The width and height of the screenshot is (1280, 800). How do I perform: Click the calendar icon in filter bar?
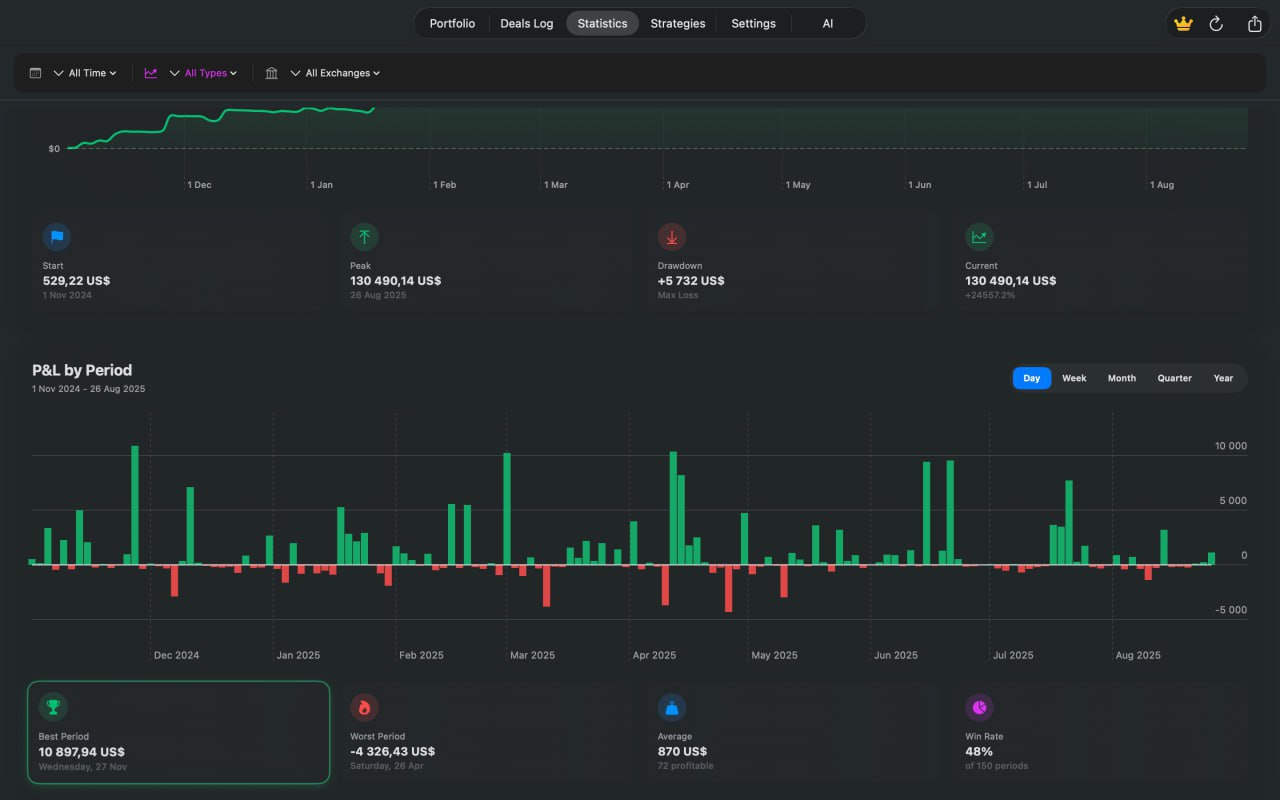pos(36,73)
